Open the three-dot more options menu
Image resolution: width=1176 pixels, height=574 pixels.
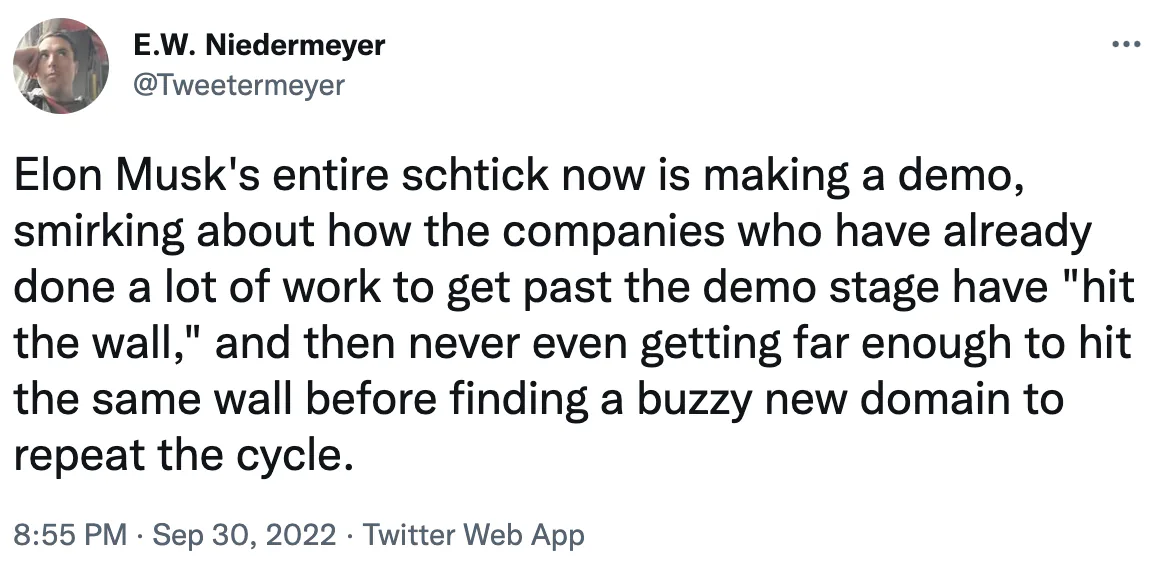coord(1126,46)
